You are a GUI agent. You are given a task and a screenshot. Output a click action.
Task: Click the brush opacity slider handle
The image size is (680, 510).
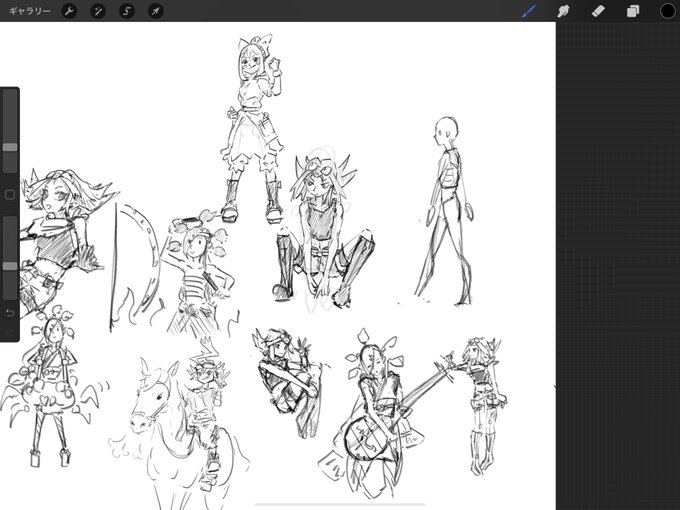(x=10, y=266)
